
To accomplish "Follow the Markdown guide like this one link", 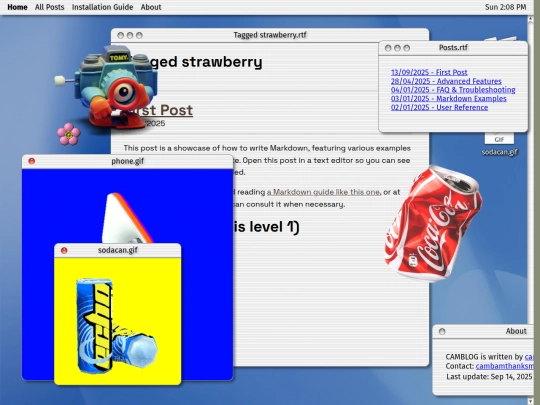I will point(323,192).
